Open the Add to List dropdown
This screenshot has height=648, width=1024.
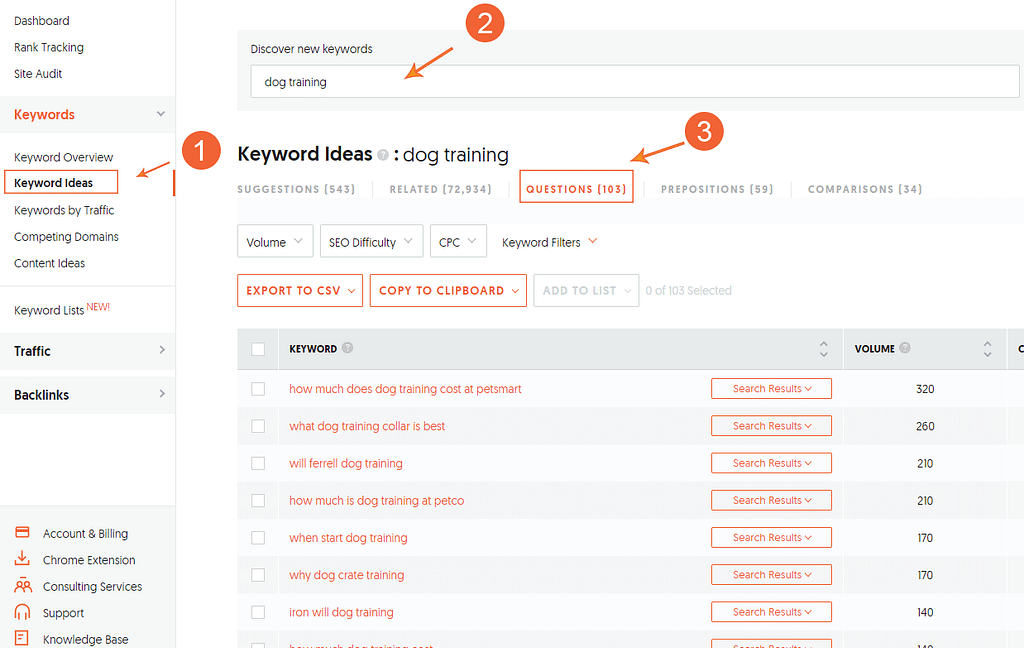pos(586,290)
